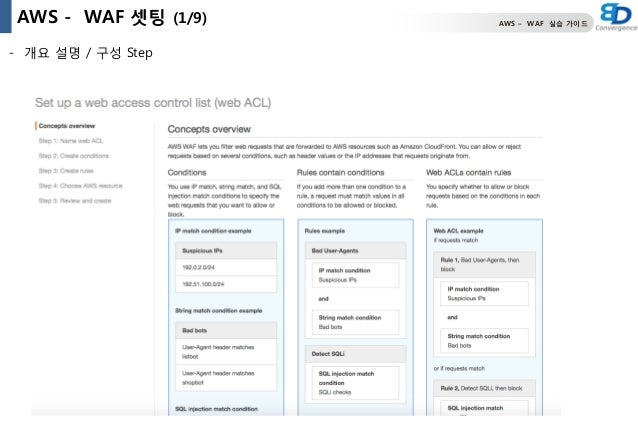Click the IP match condition example label
638x442 pixels.
213,231
